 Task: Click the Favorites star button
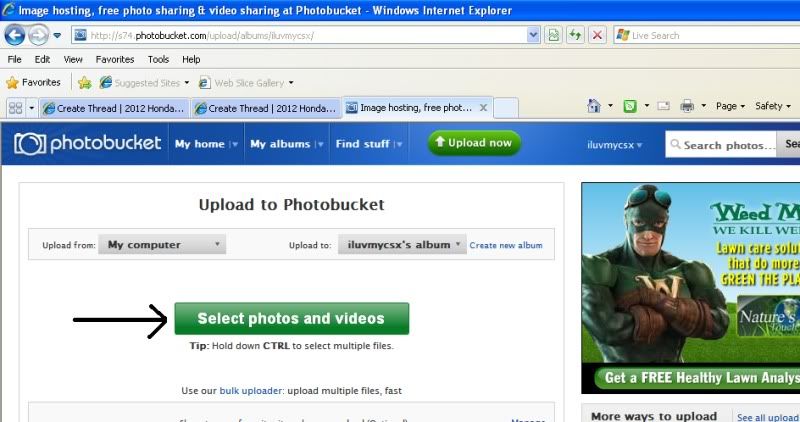(34, 82)
